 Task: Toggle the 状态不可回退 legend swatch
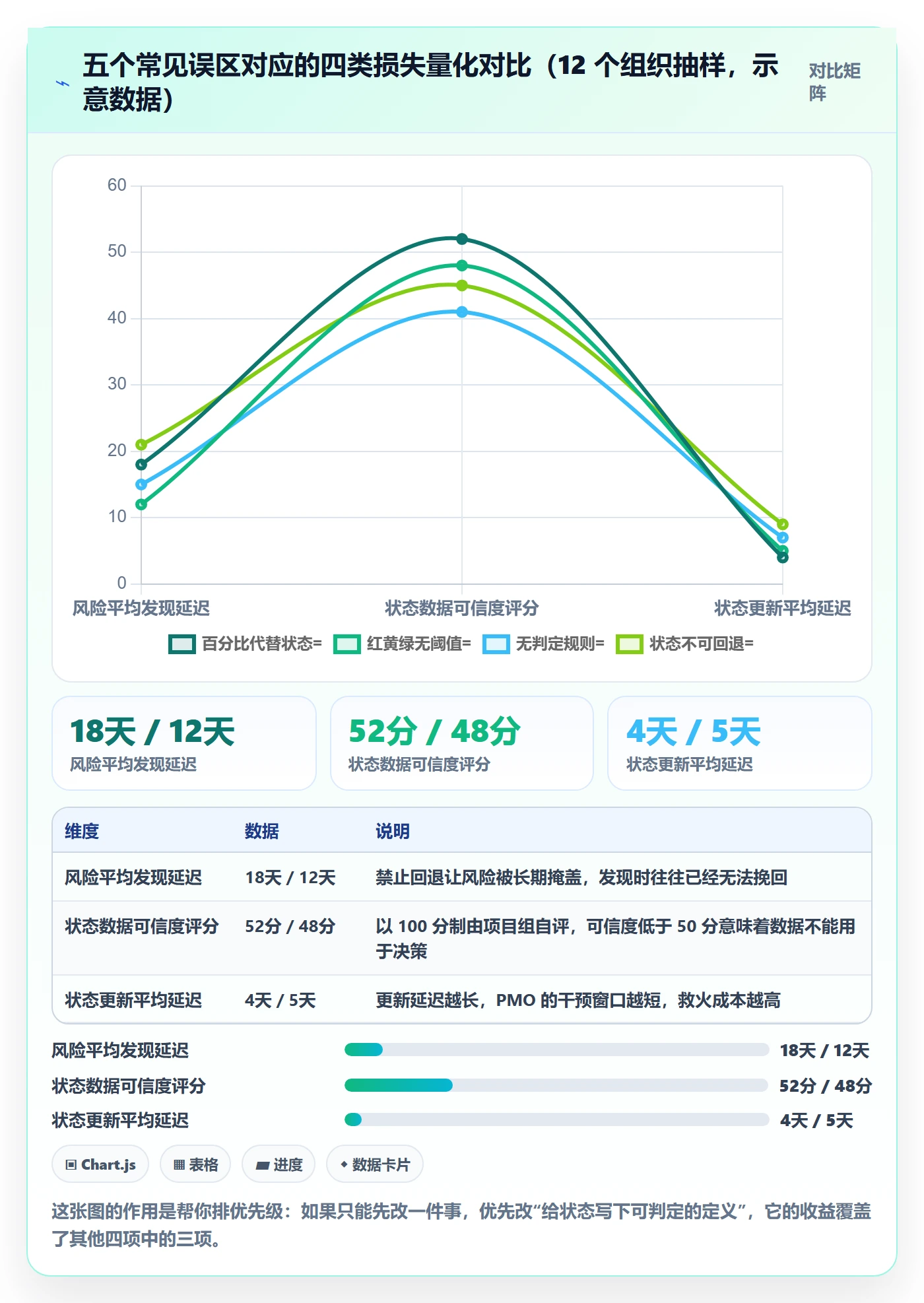(629, 644)
